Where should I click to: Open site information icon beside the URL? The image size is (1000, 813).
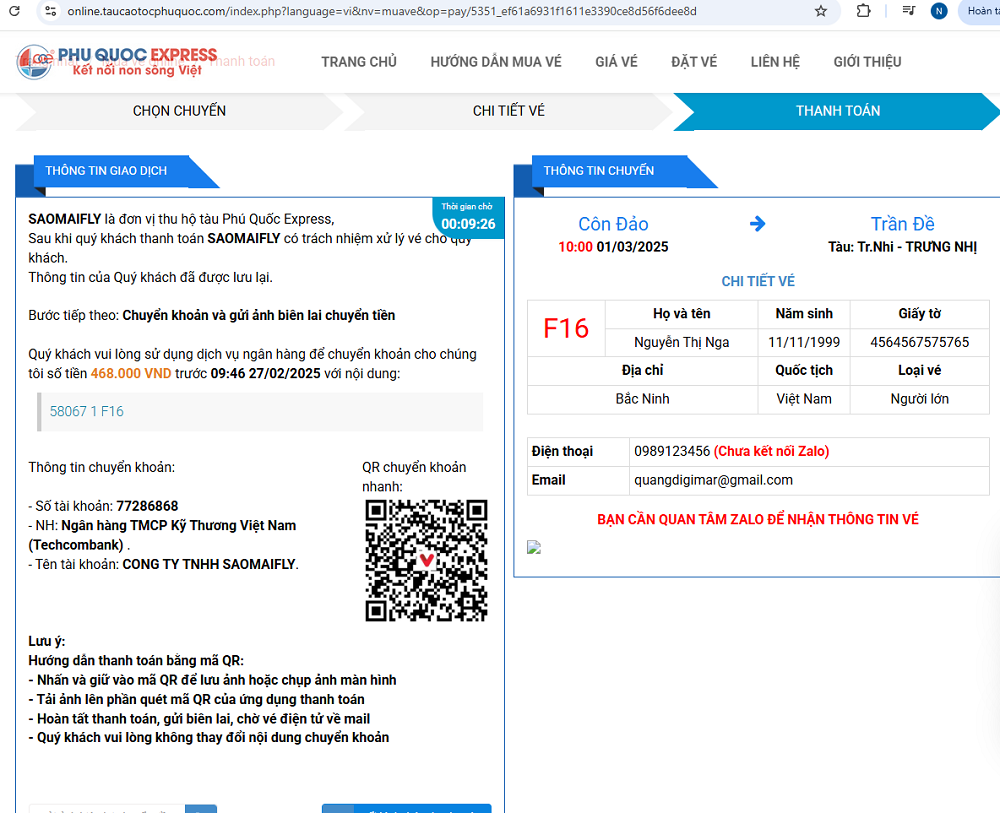click(51, 11)
